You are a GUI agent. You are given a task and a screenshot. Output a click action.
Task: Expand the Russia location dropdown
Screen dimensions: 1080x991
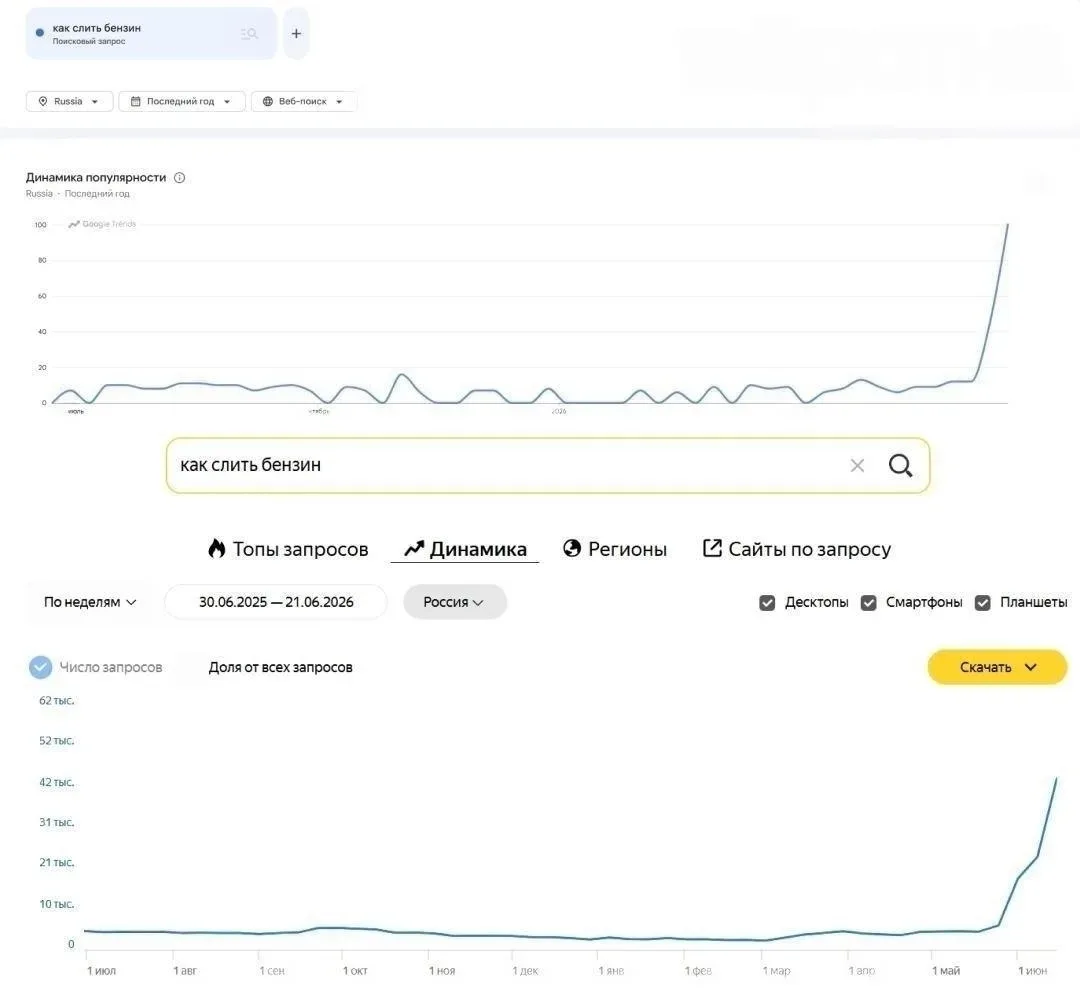tap(69, 101)
